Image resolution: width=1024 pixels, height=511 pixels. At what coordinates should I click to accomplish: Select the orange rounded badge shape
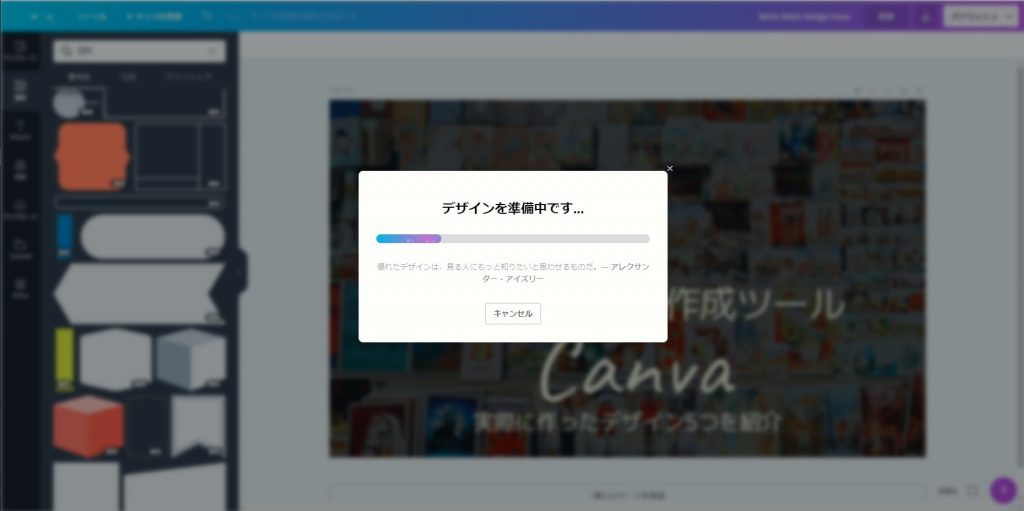91,157
